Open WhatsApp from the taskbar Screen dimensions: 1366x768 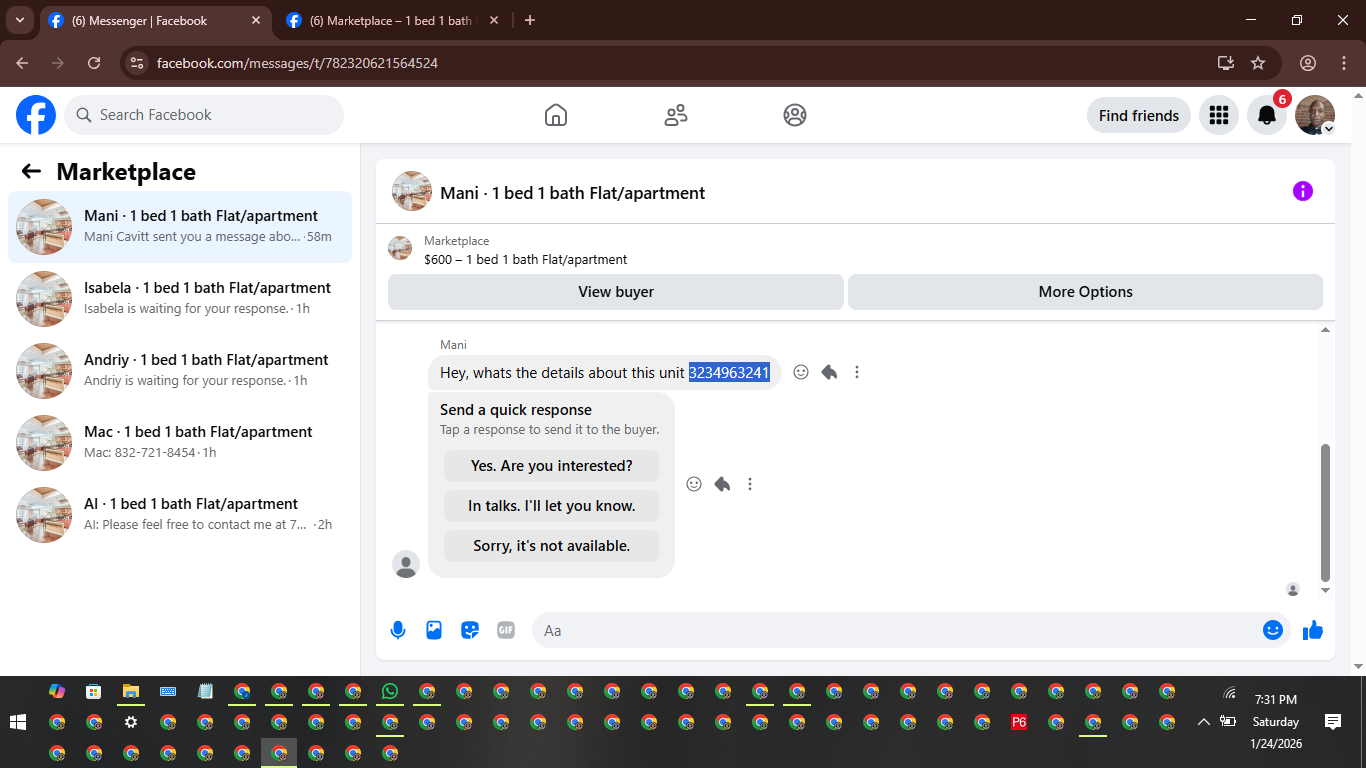390,691
